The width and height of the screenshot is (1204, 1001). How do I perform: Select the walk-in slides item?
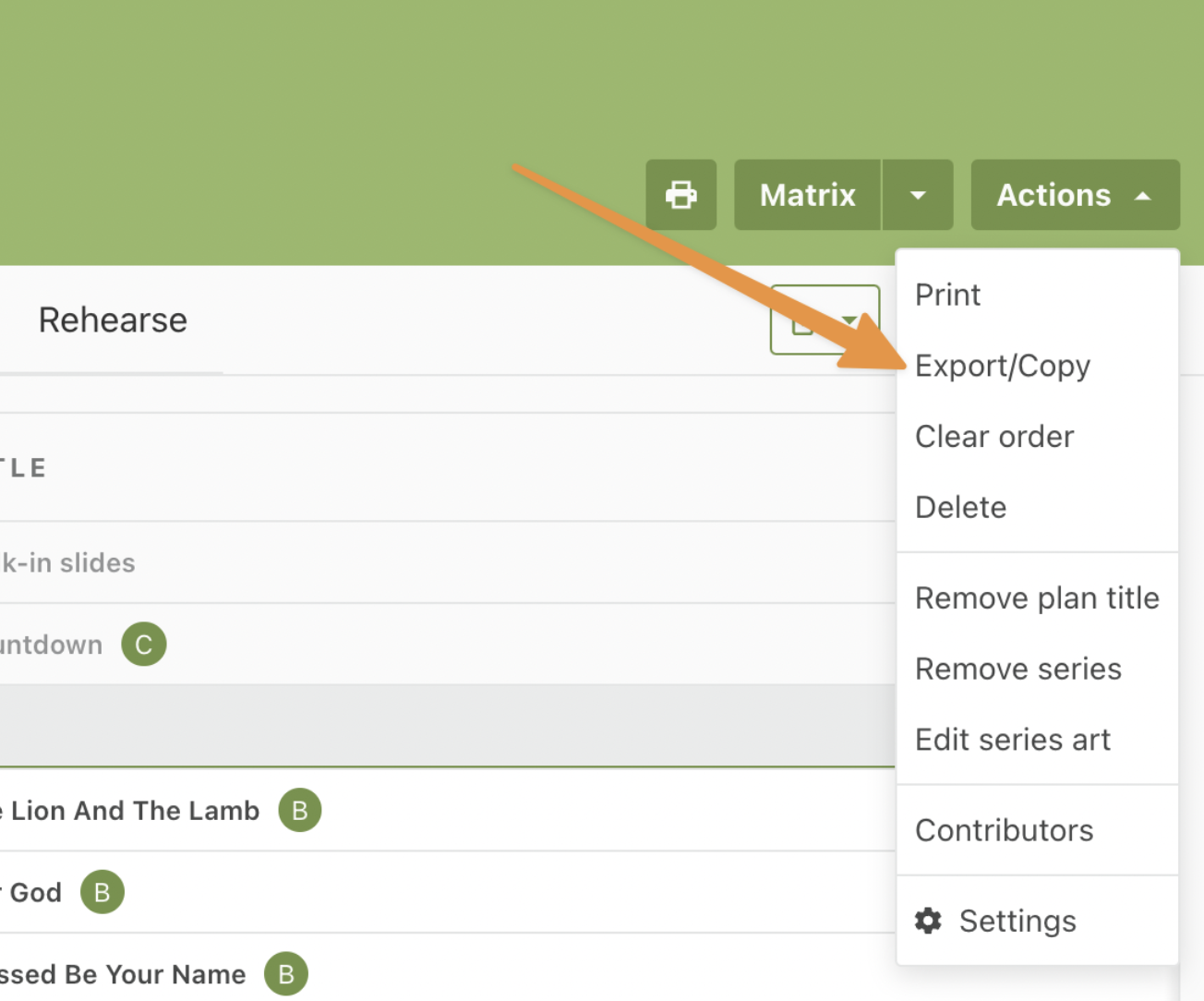[67, 562]
